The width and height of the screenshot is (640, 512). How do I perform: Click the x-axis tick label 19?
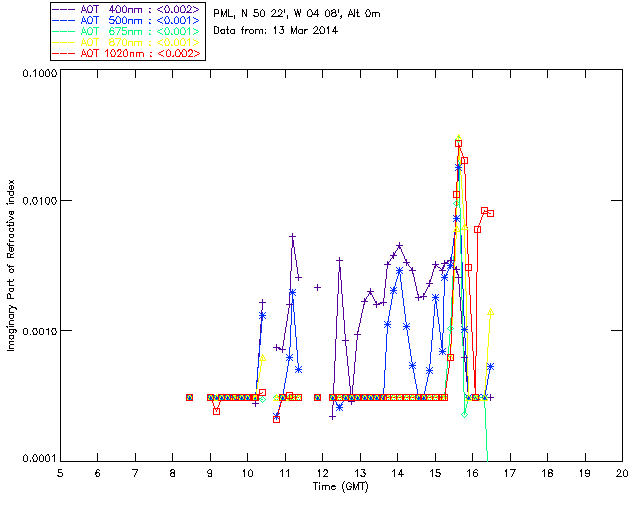coord(585,473)
